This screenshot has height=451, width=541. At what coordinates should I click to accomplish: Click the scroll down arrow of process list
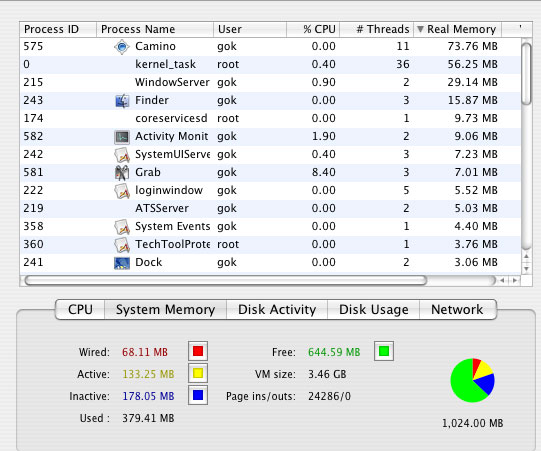527,268
